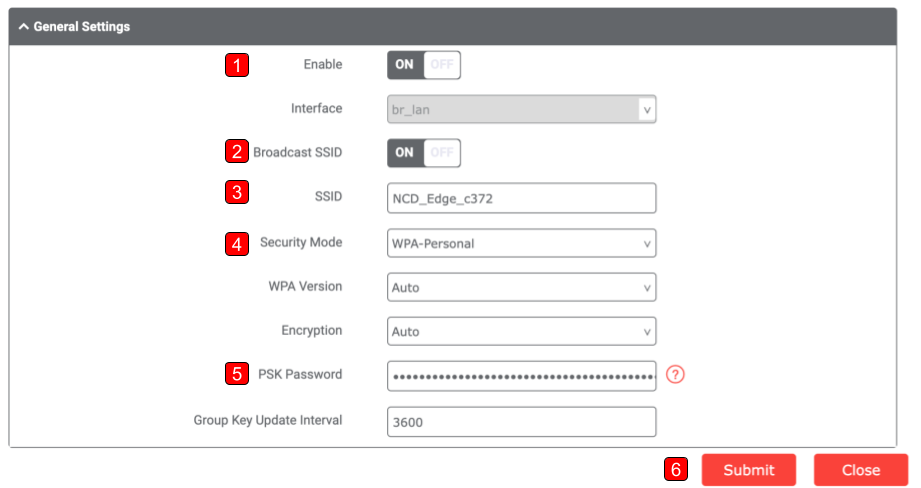Collapse the General Settings section chevron
Image resolution: width=921 pixels, height=488 pixels.
pyautogui.click(x=23, y=26)
